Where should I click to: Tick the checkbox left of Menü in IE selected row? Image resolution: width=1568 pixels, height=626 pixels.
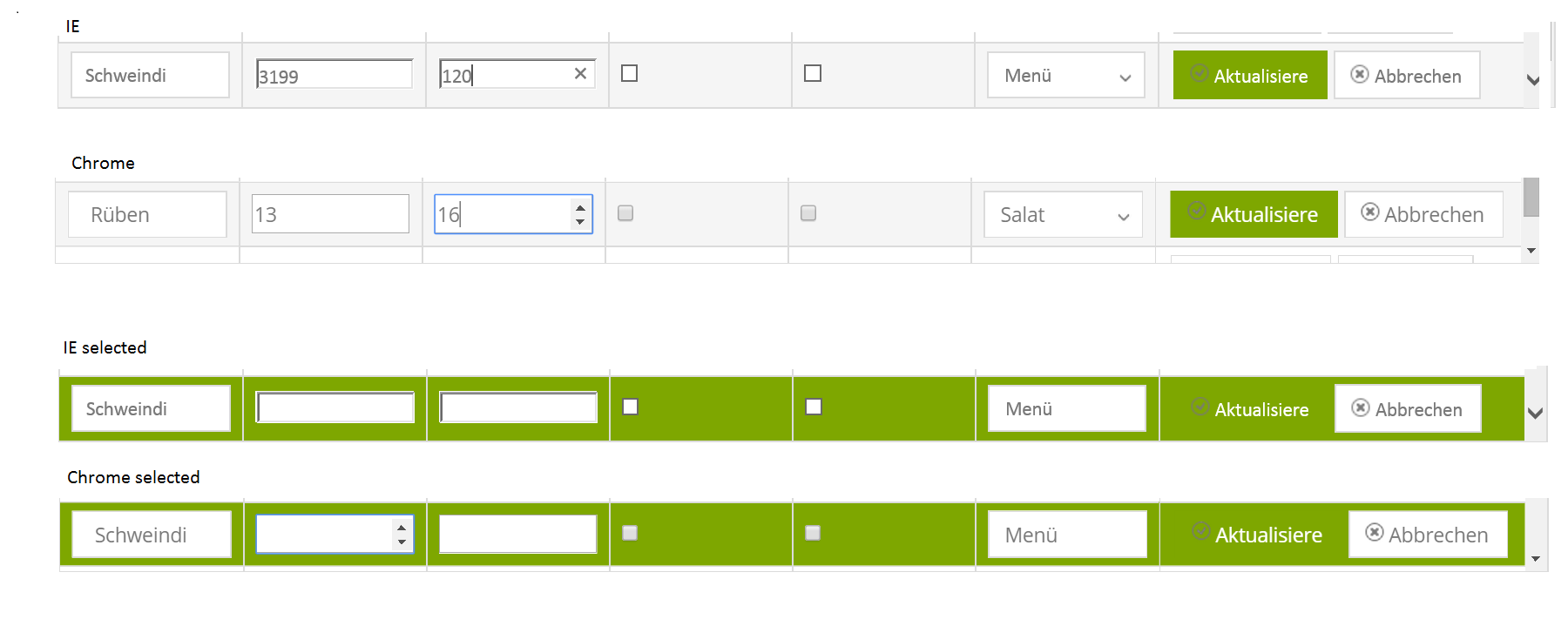coord(814,407)
